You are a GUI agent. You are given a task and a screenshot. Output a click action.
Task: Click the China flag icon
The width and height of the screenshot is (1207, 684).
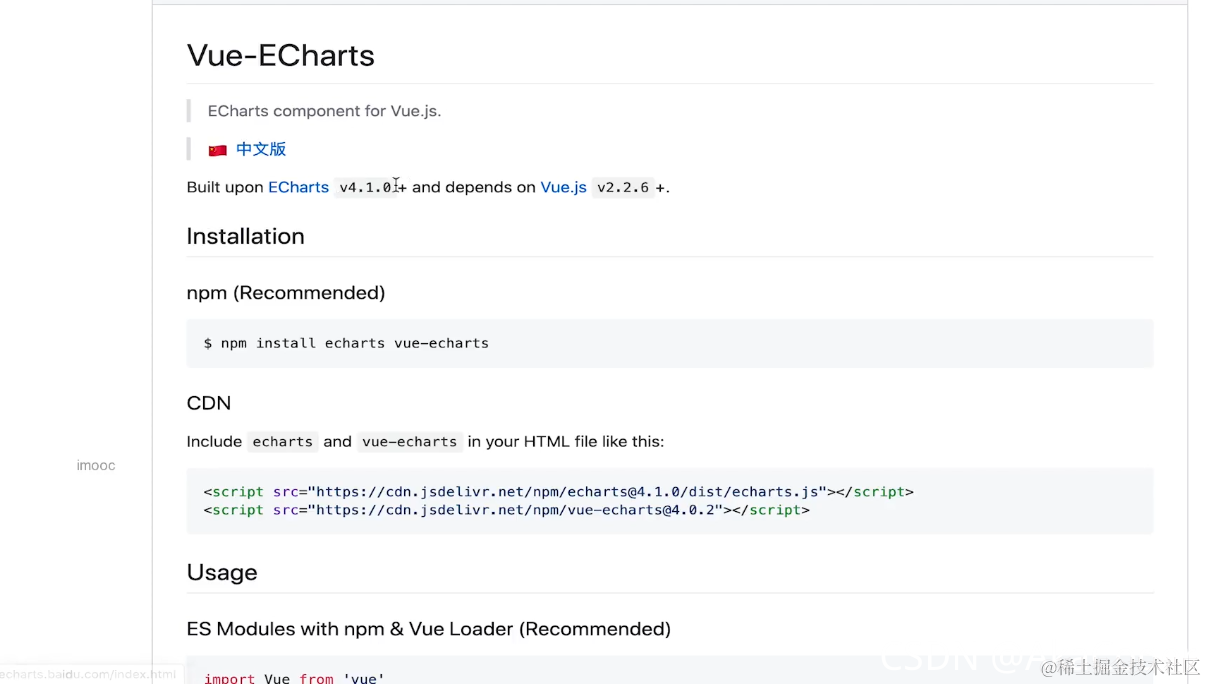coord(217,150)
